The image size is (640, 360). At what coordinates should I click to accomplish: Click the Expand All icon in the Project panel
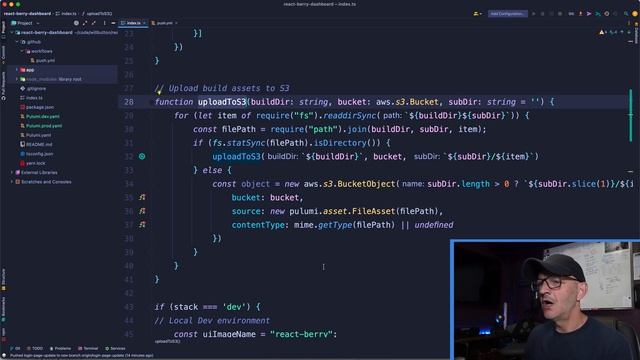(x=85, y=23)
